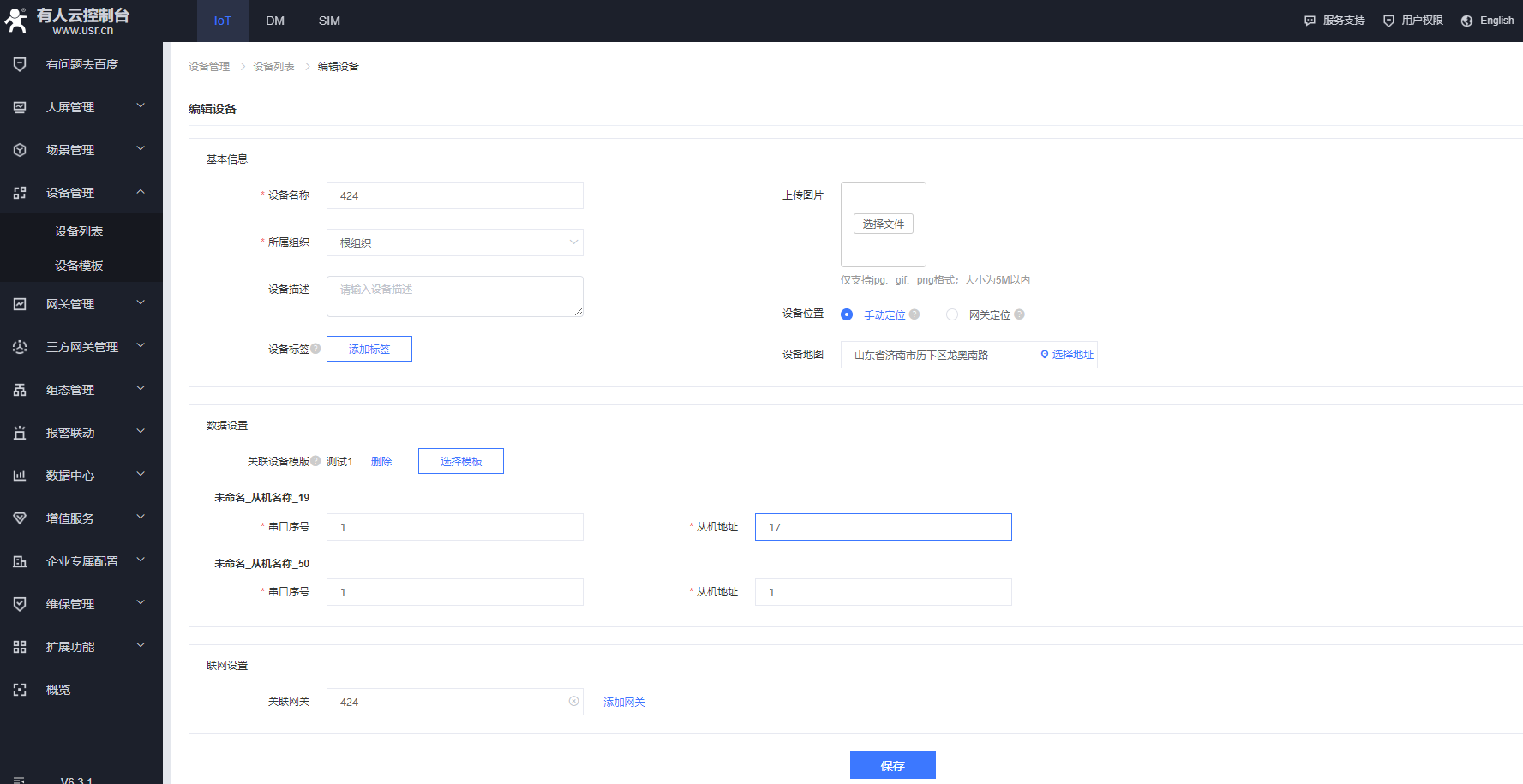1523x784 pixels.
Task: Collapse the 设备管理 sidebar section
Action: [x=141, y=192]
